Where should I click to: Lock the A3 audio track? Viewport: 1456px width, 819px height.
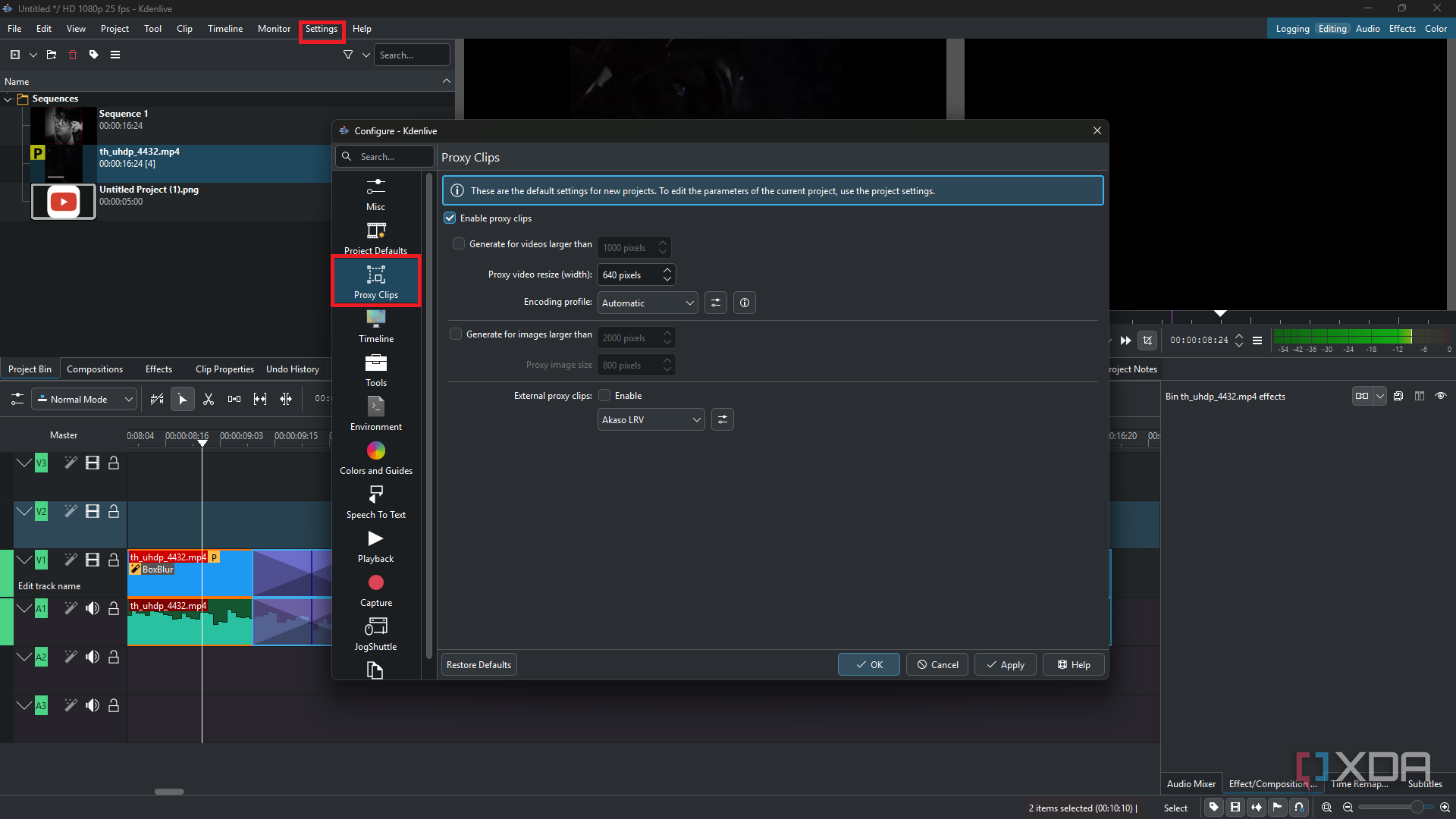pos(114,705)
